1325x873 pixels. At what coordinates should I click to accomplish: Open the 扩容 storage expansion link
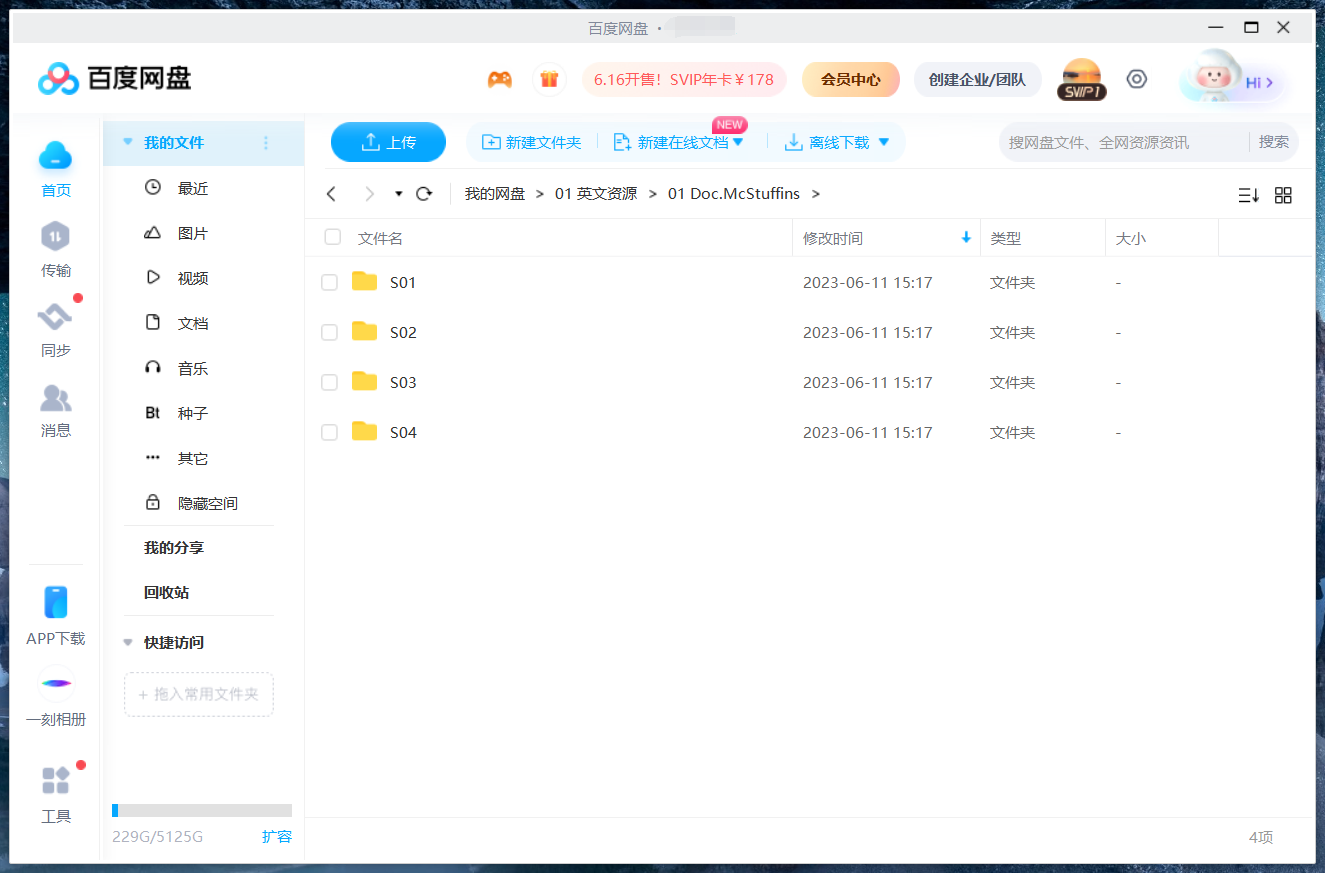click(x=277, y=837)
